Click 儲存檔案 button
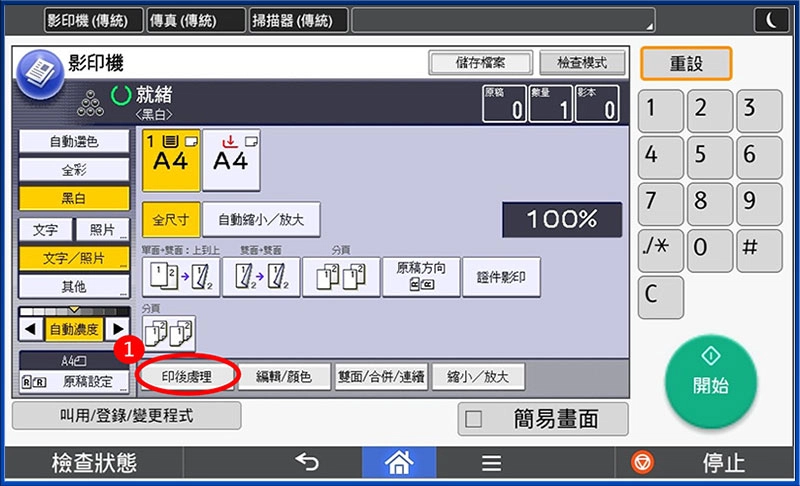The image size is (800, 486). click(480, 63)
